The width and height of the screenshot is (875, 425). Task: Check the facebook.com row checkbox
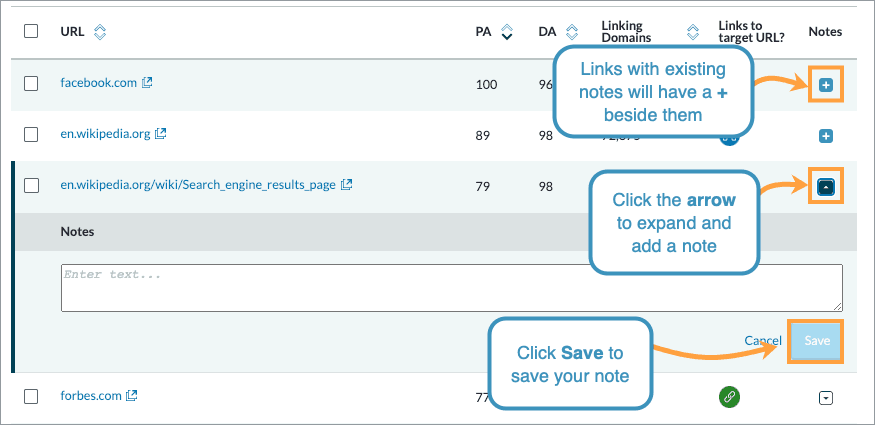tap(31, 84)
